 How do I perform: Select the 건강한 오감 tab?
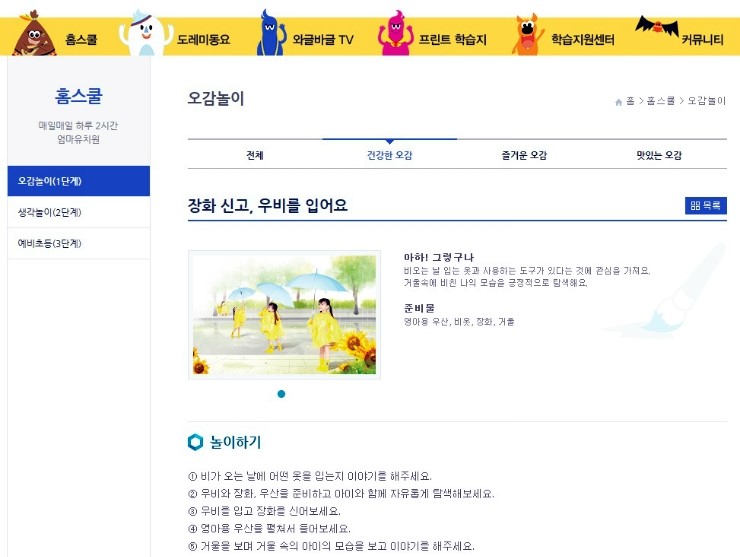[389, 155]
